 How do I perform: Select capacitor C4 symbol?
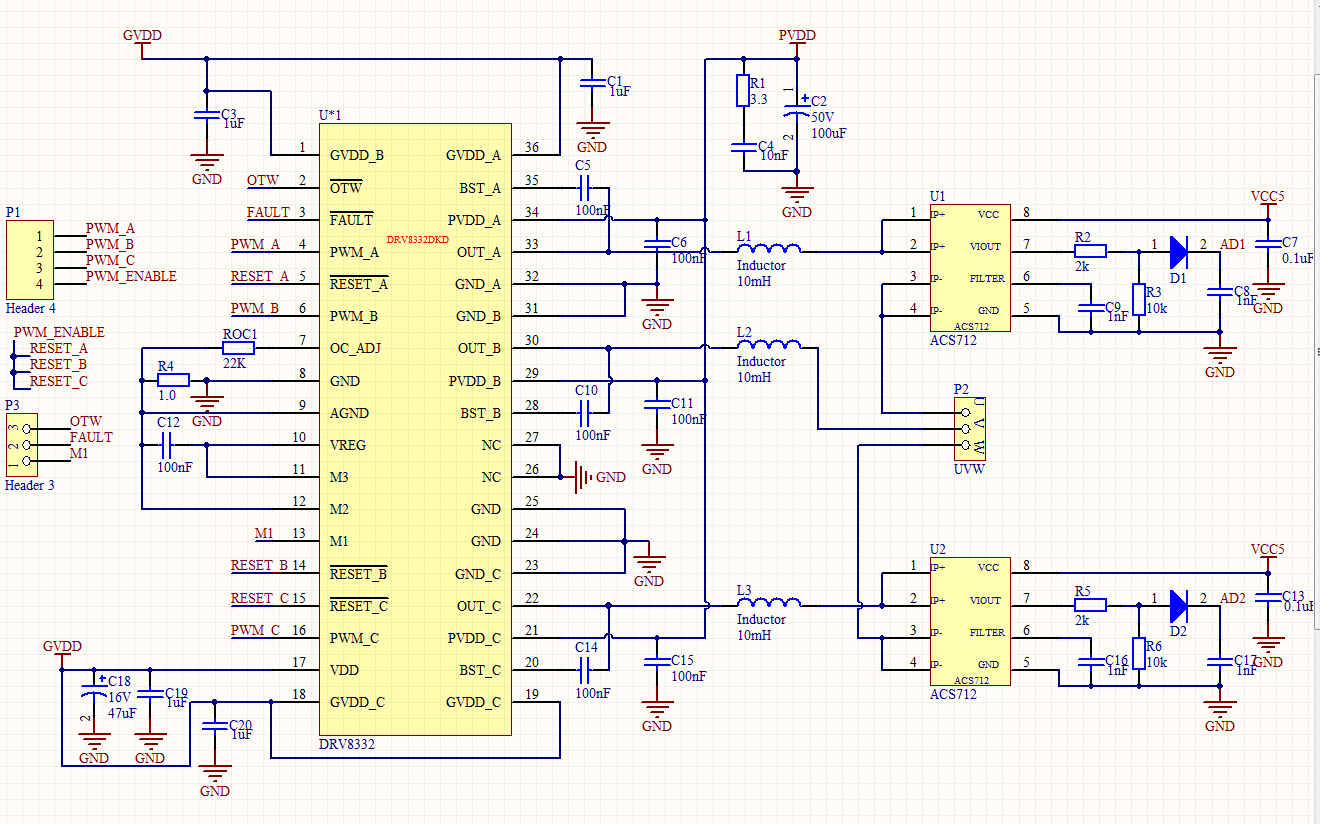click(x=742, y=147)
